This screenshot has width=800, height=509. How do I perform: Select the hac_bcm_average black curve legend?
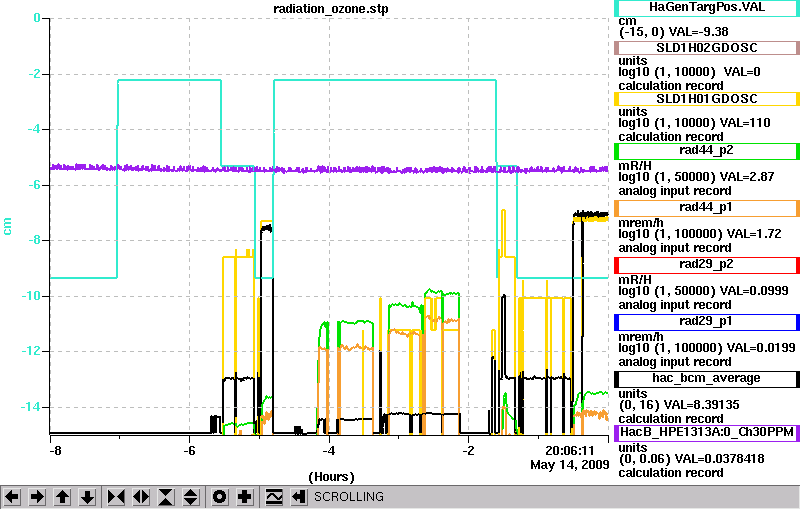pyautogui.click(x=707, y=379)
